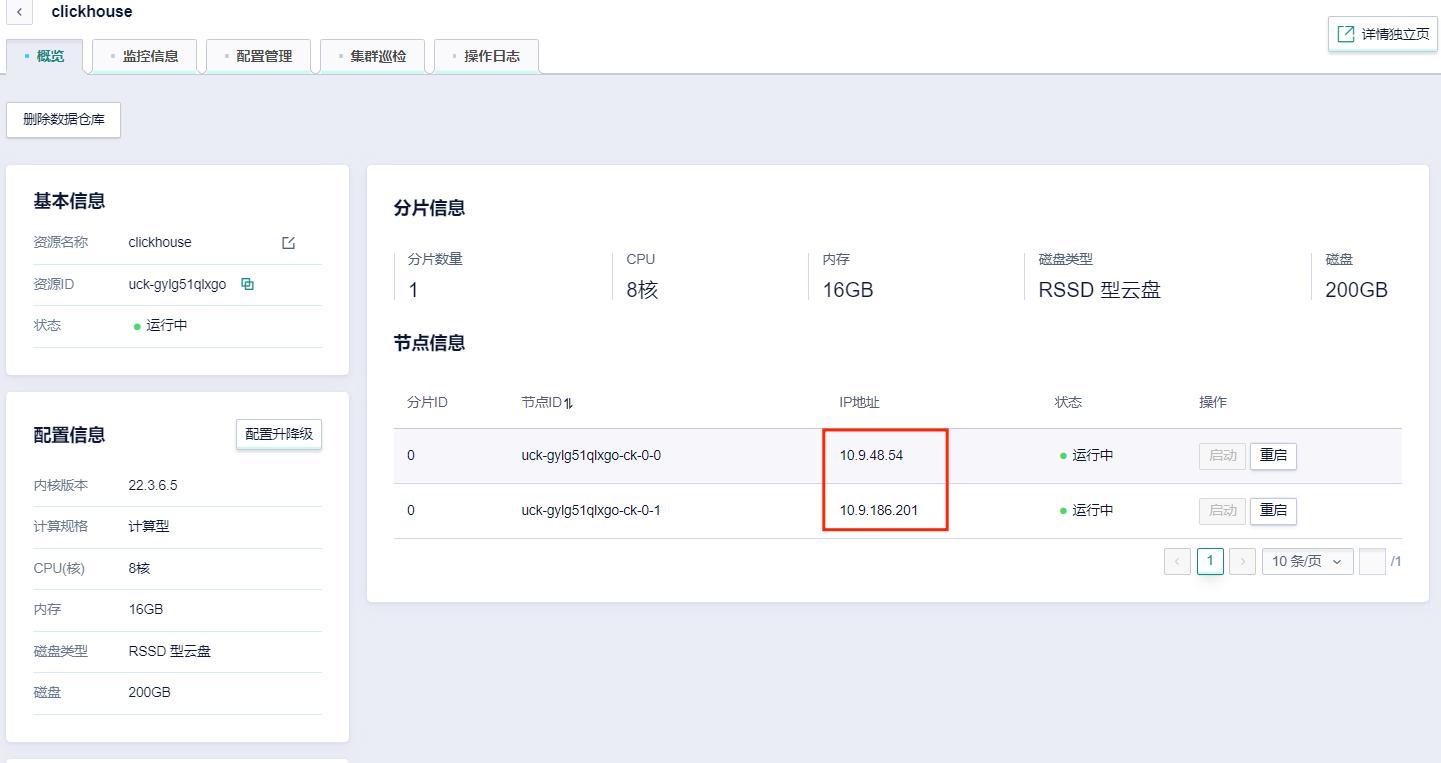Restart node uck-gylg51qlxgo-ck-0-1

pyautogui.click(x=1273, y=511)
